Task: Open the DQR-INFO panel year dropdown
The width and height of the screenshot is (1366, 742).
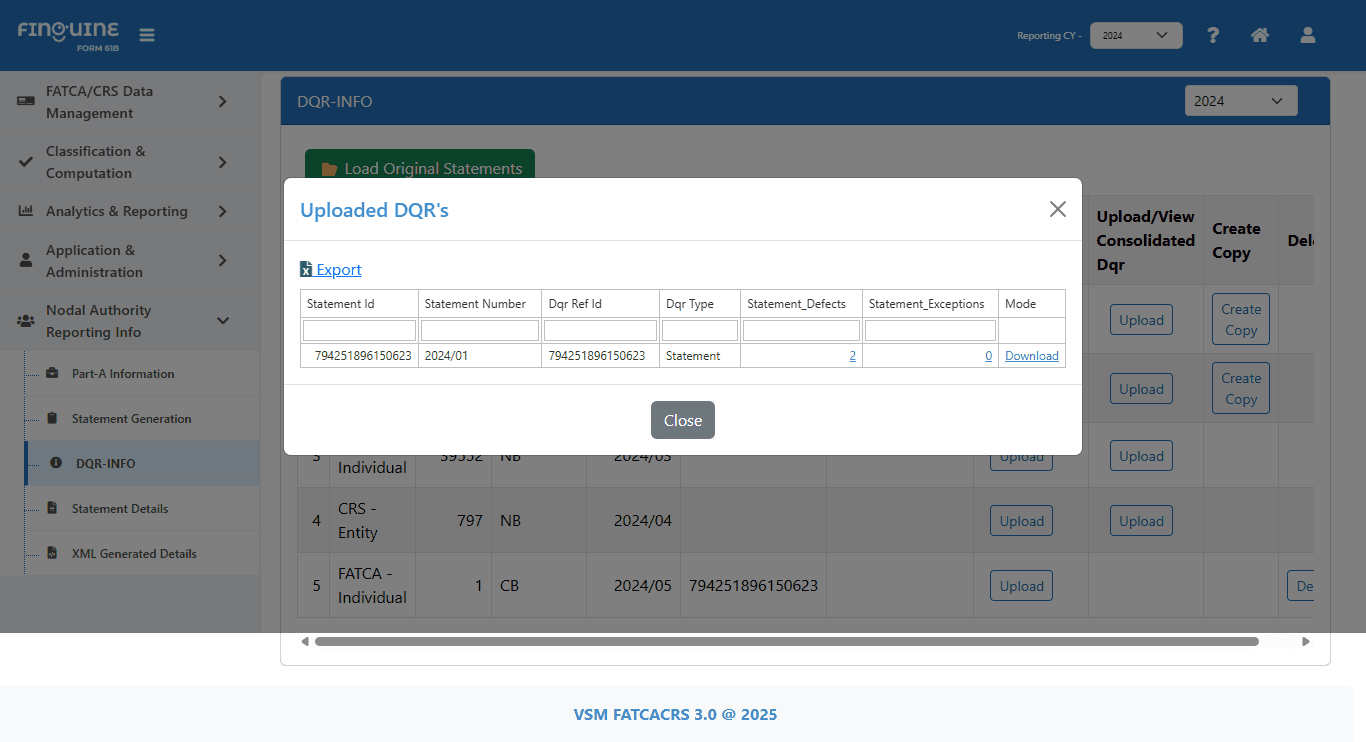Action: (x=1240, y=101)
